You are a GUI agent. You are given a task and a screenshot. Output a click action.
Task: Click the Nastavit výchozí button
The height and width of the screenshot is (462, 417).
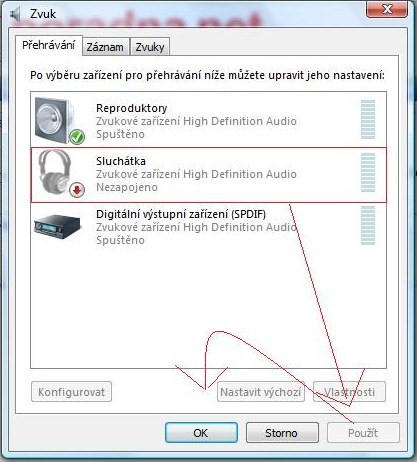coord(261,392)
